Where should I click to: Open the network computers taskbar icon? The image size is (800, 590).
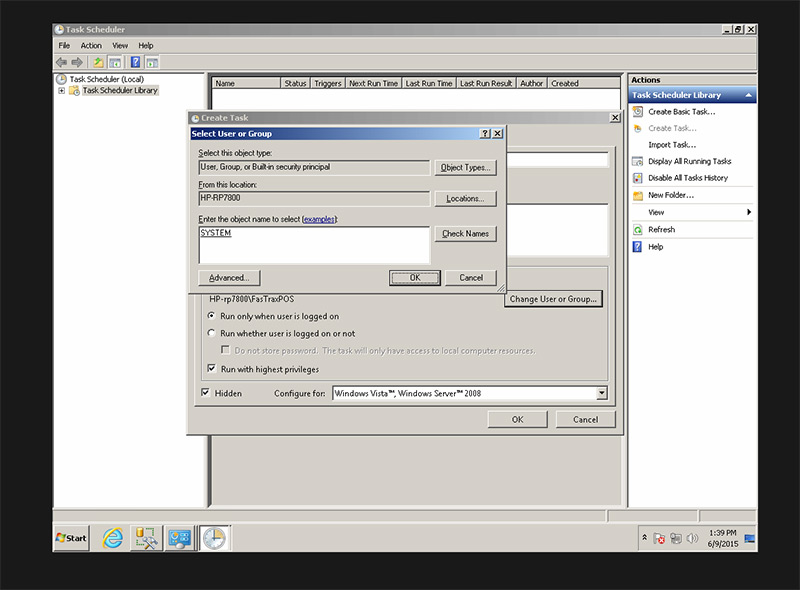[179, 538]
